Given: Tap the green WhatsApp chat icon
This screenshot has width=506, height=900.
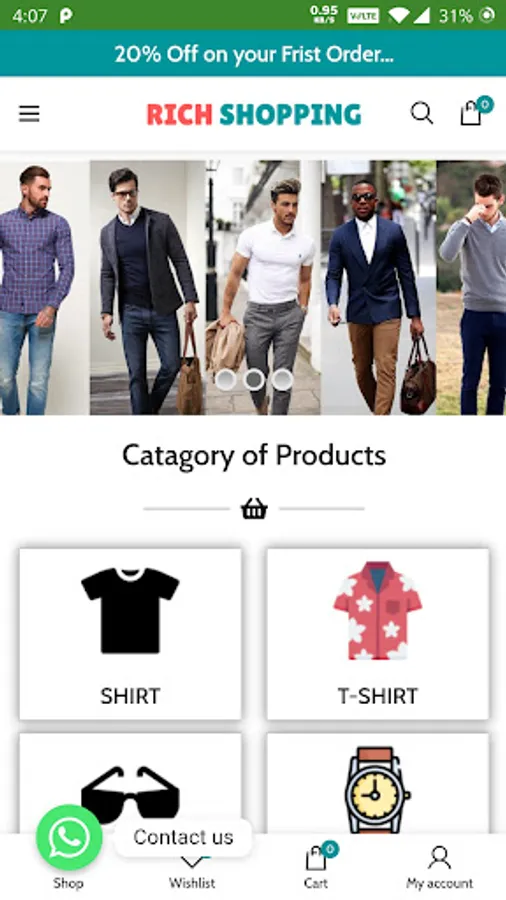Looking at the screenshot, I should (69, 838).
